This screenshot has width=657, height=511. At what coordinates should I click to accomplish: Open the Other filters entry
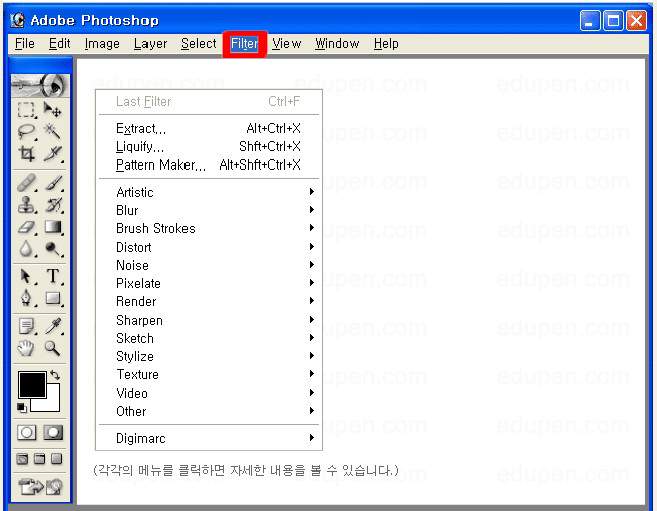click(x=209, y=411)
